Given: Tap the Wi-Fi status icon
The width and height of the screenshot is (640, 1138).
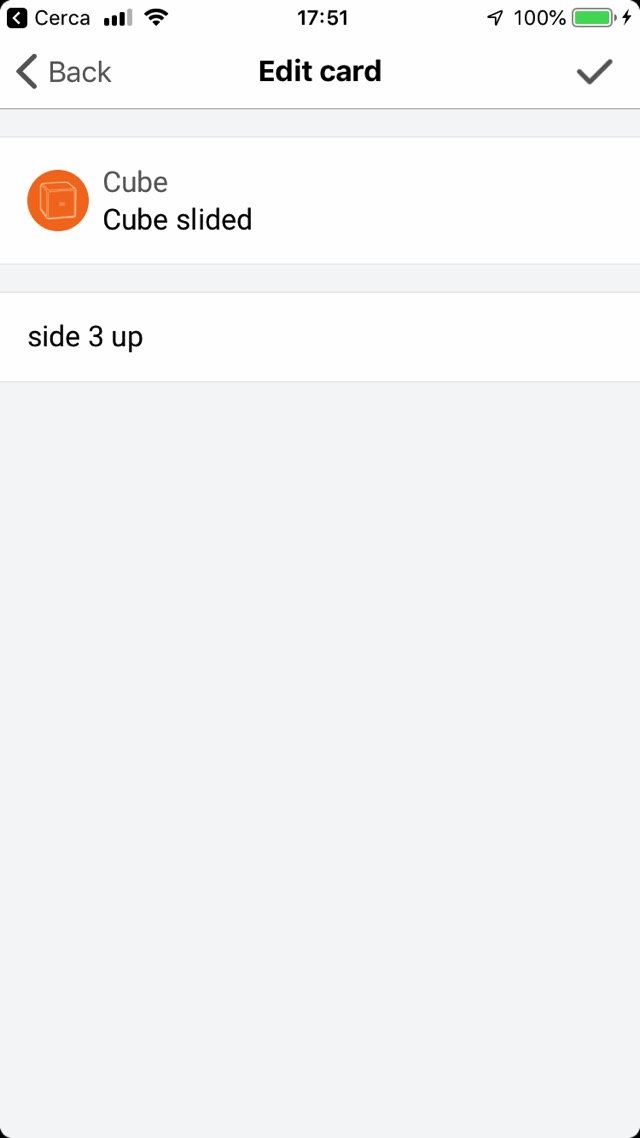Looking at the screenshot, I should point(155,18).
